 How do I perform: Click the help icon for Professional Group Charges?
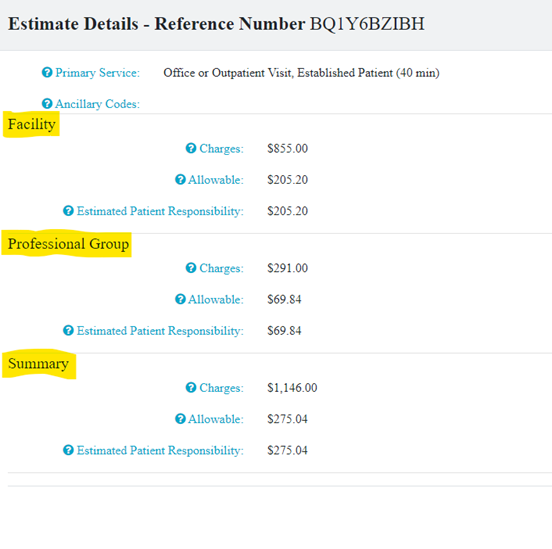(x=191, y=268)
